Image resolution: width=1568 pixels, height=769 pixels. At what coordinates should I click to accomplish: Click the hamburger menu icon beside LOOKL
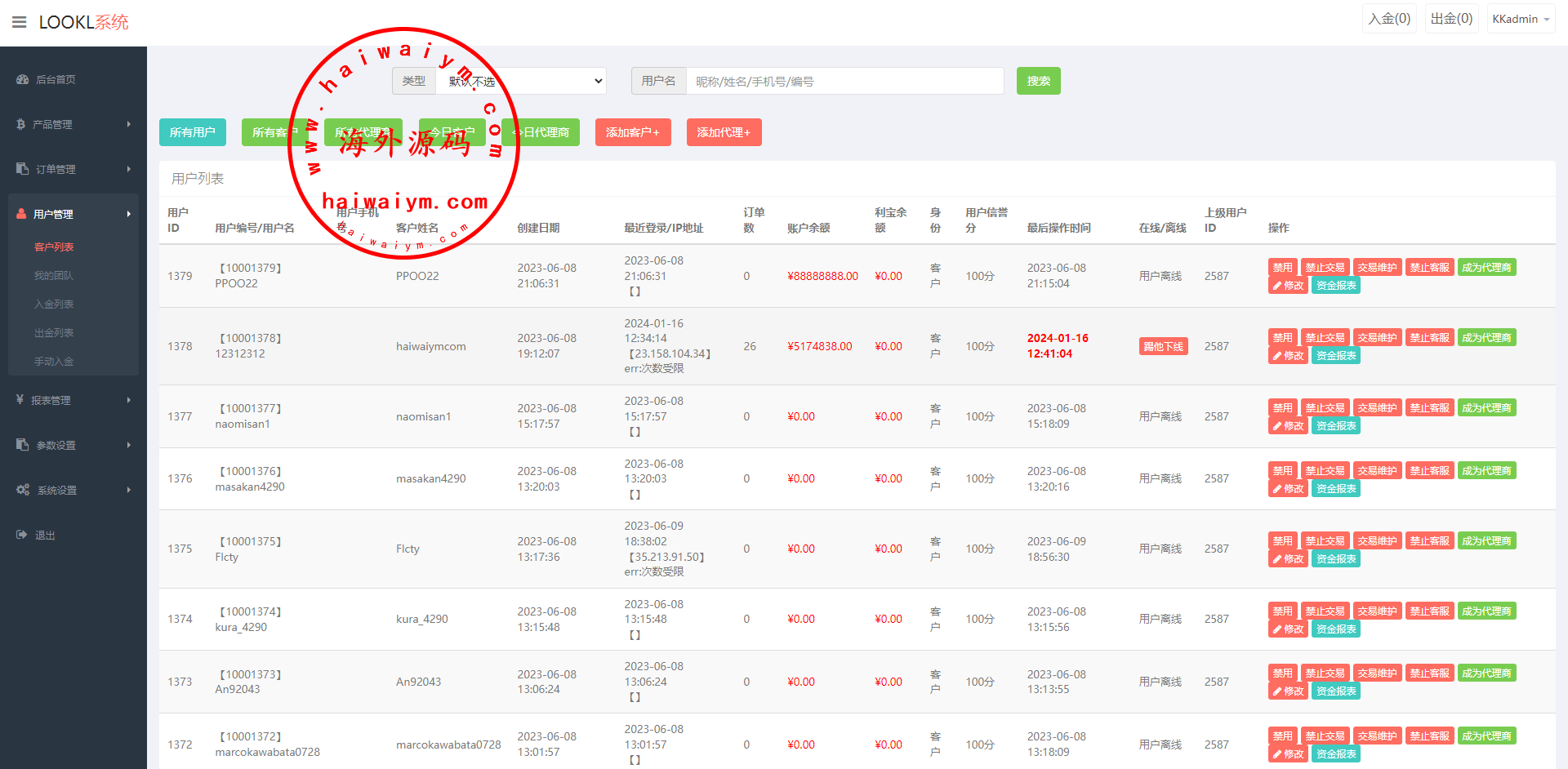click(x=19, y=22)
